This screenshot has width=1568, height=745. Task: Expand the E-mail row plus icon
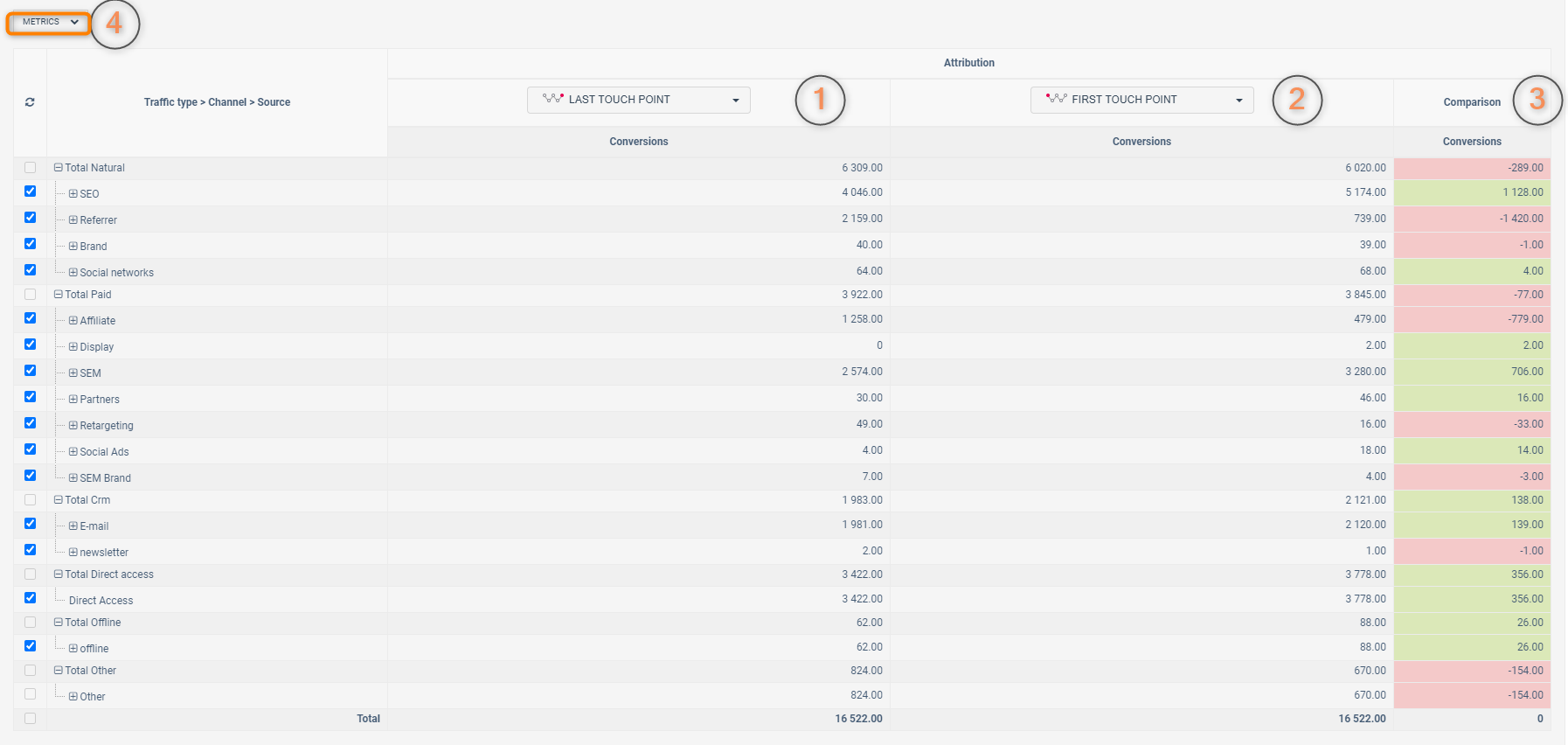click(x=73, y=526)
